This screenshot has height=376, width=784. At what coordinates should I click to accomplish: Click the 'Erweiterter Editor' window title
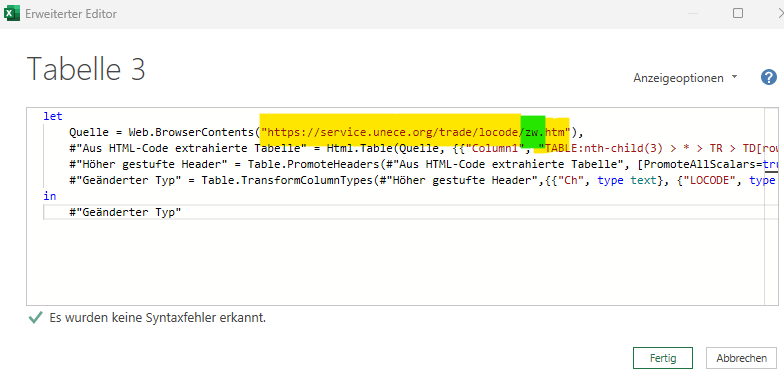70,14
